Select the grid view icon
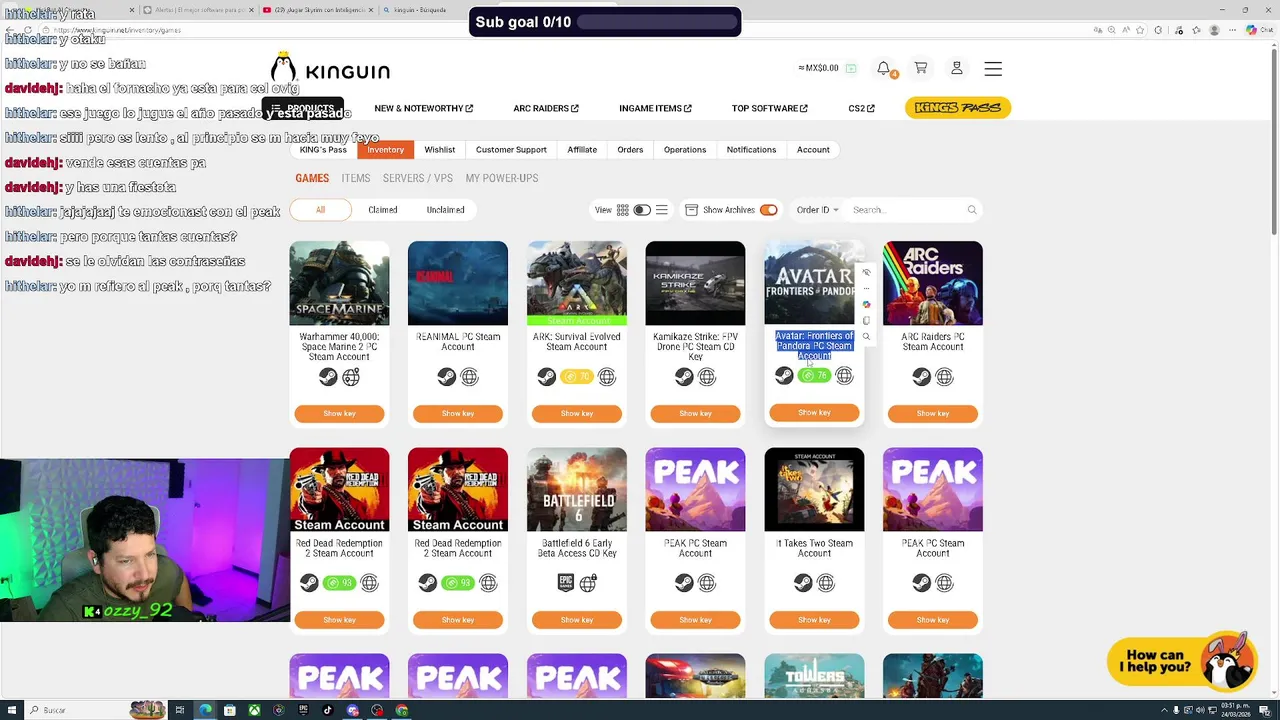Screen dimensions: 1280x720 (x=623, y=210)
